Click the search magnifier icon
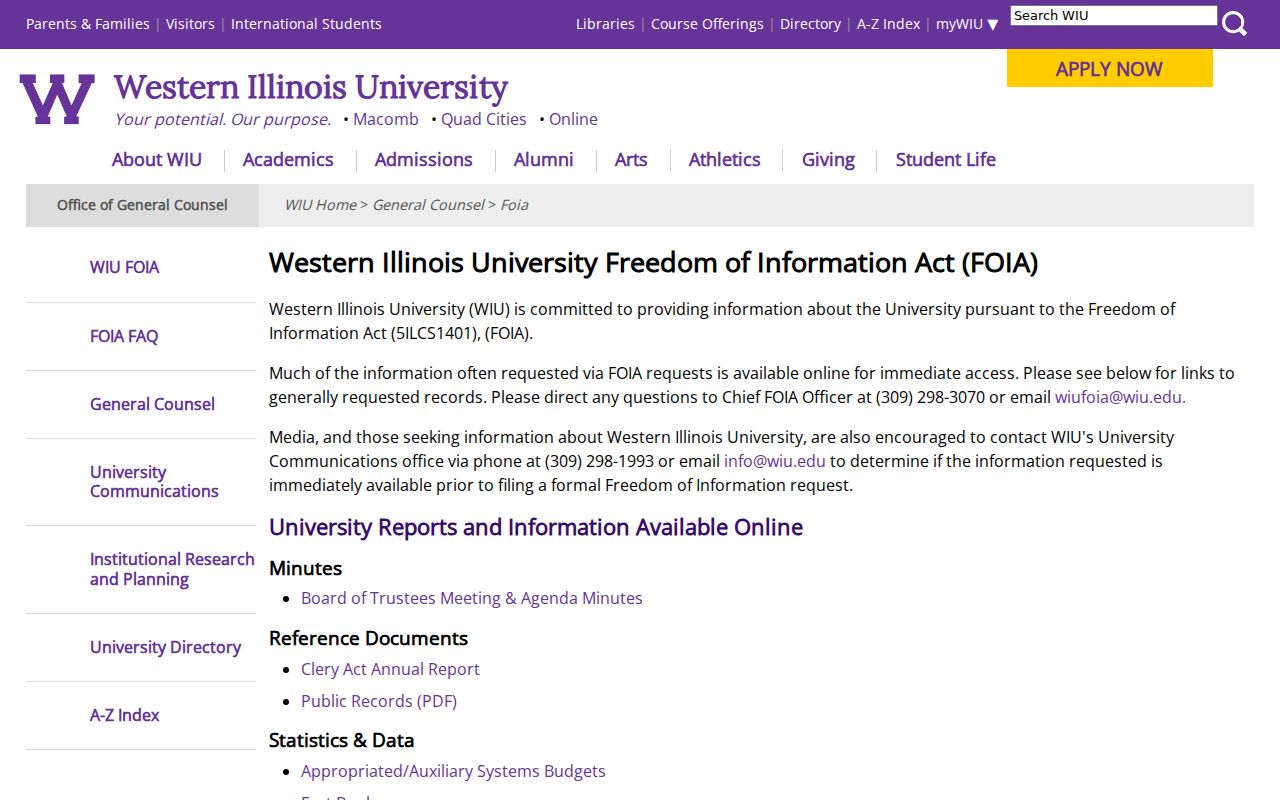Screen dimensions: 1280x800 (x=1234, y=23)
